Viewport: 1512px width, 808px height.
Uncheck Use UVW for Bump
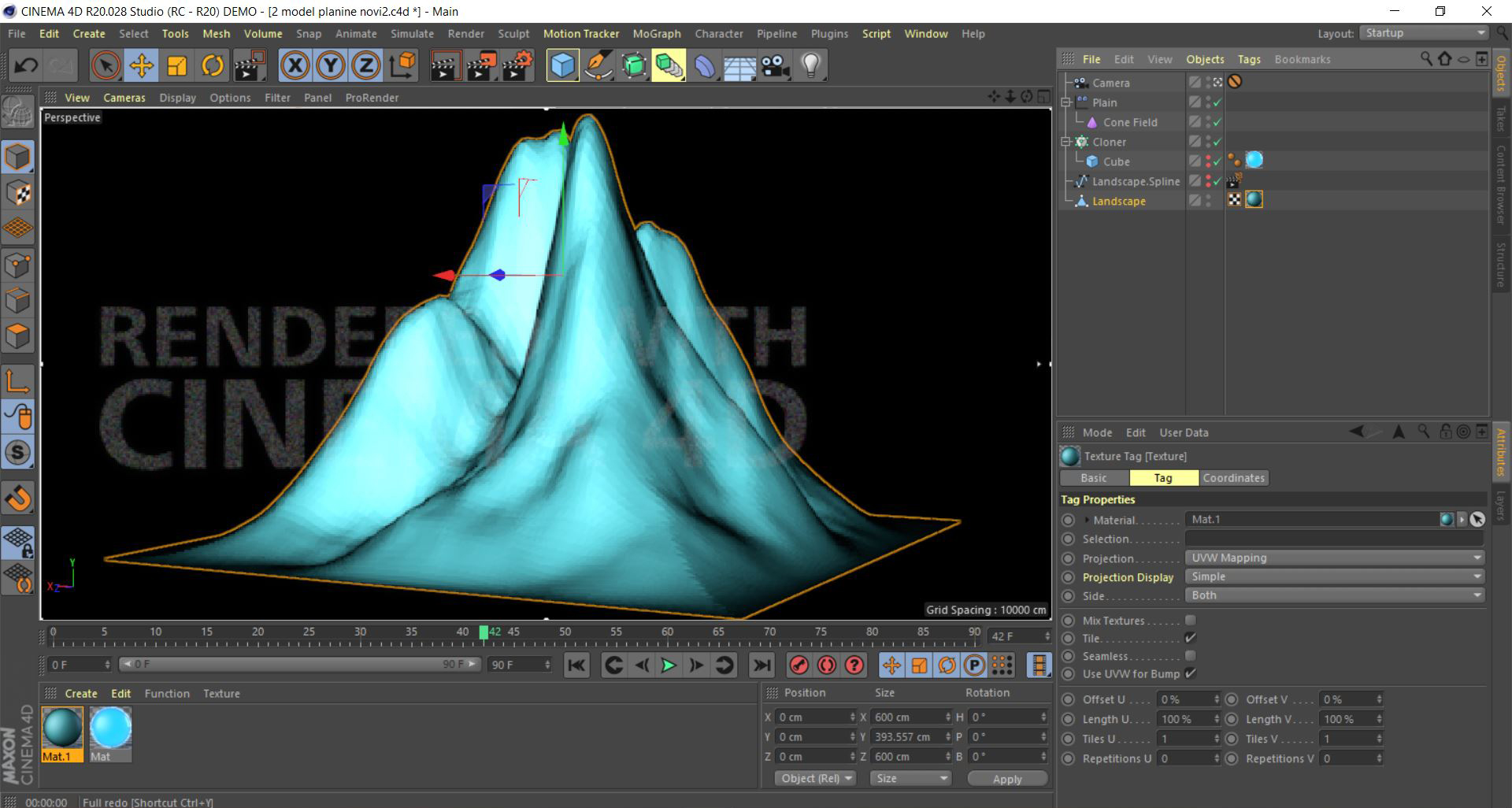(1190, 673)
